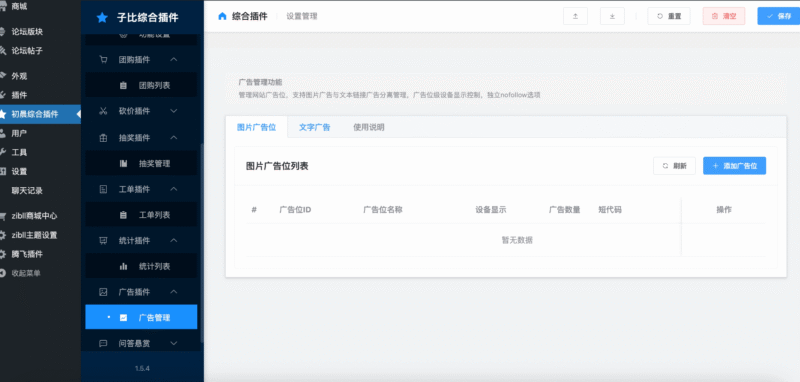800x382 pixels.
Task: Click the icon beside 抽奖管理
Action: coord(123,164)
